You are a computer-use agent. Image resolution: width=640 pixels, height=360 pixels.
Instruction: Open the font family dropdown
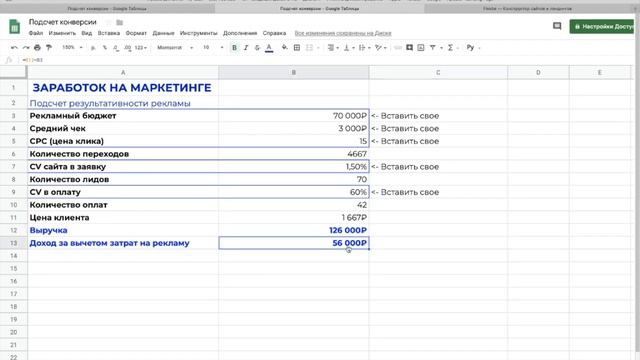[175, 48]
